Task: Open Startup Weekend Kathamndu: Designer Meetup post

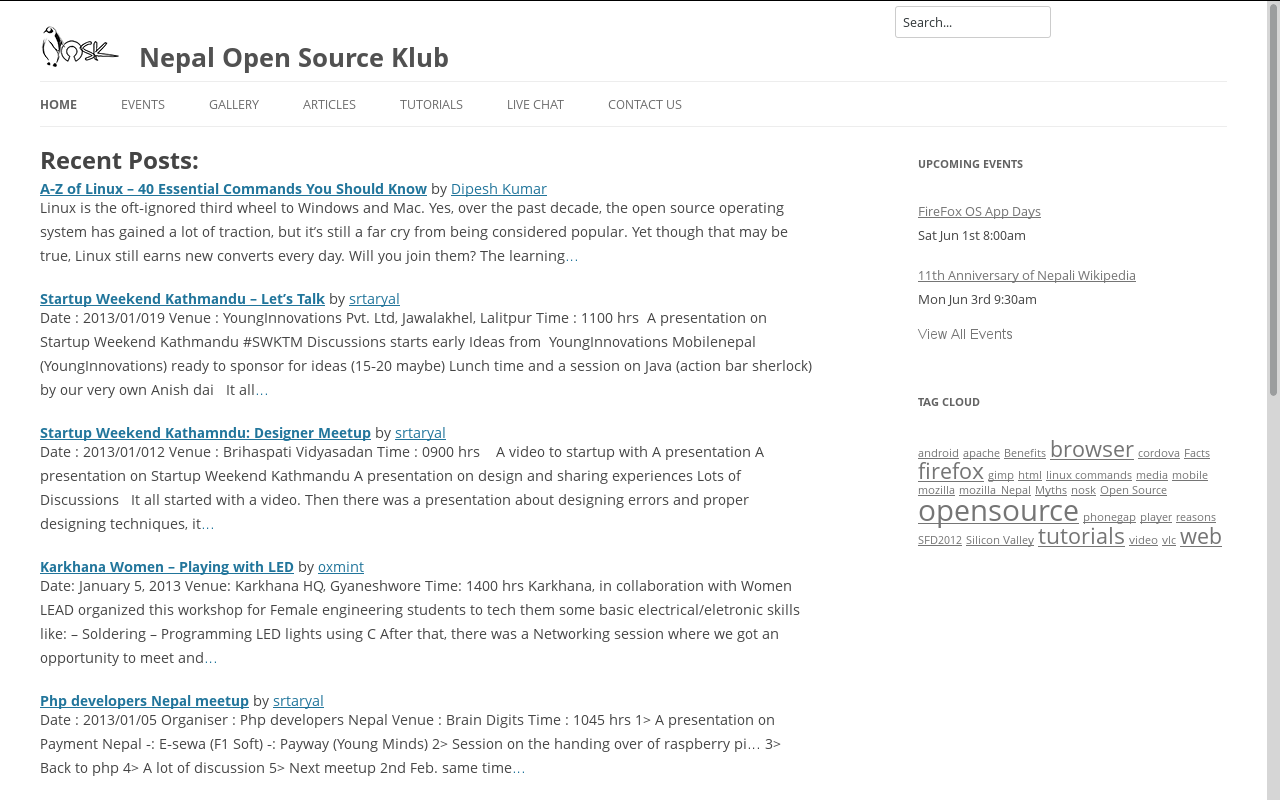Action: pyautogui.click(x=205, y=433)
